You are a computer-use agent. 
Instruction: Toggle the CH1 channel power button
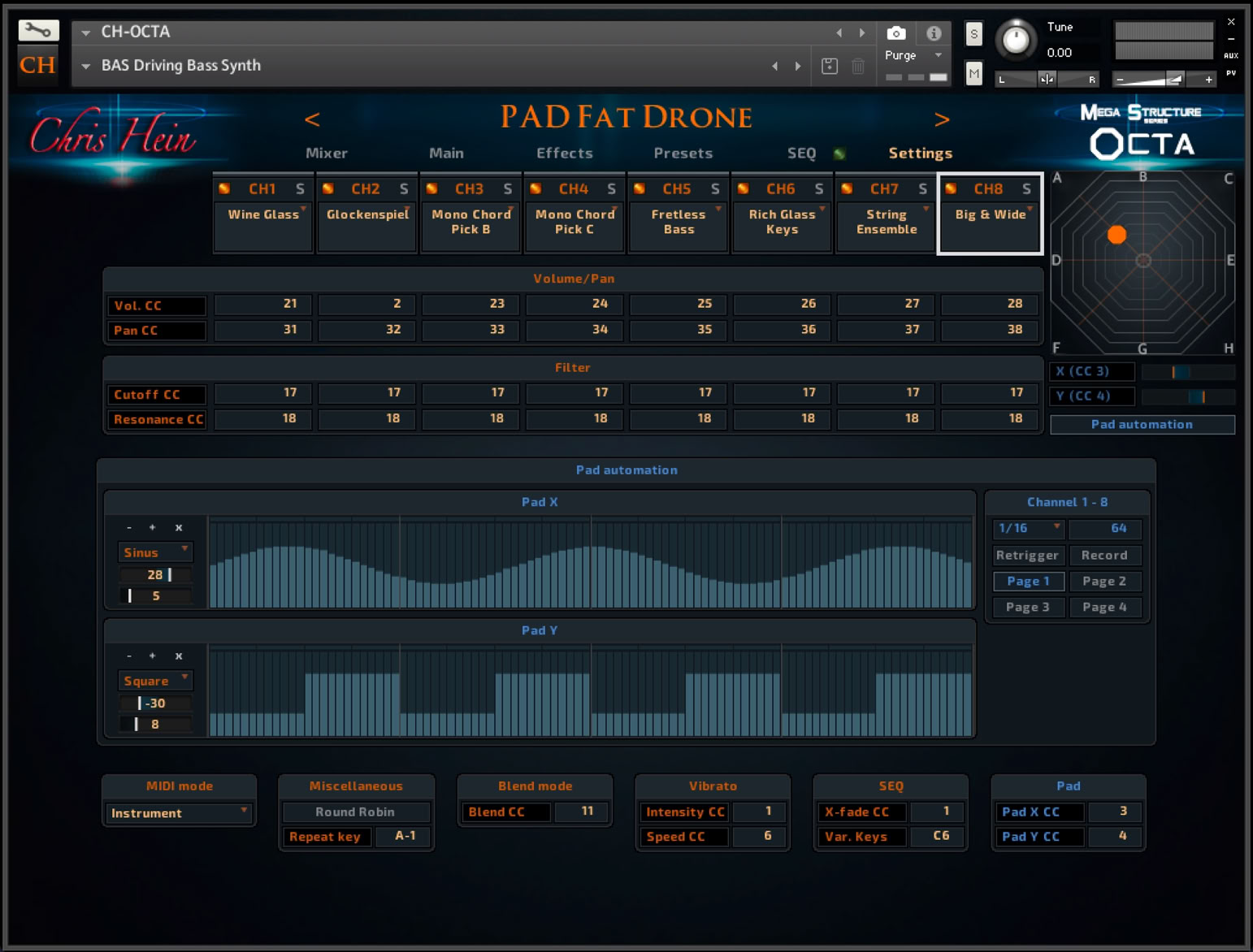[x=224, y=188]
